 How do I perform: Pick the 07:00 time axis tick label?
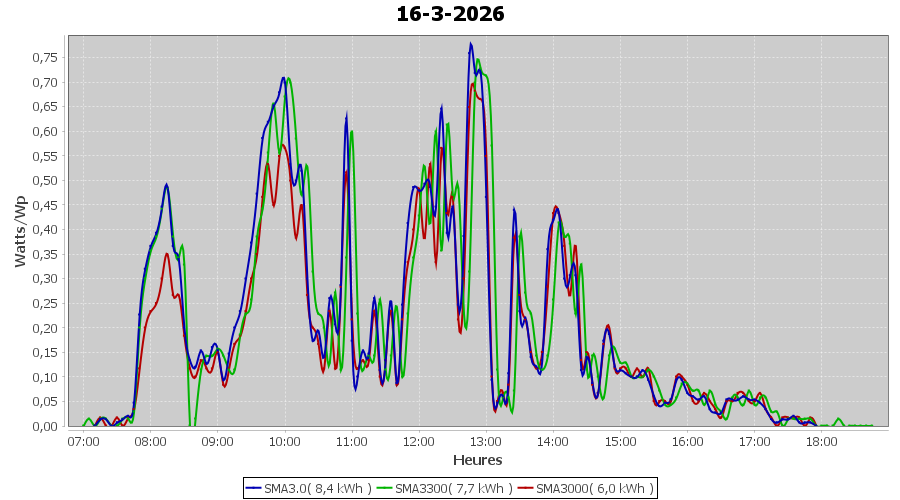[83, 441]
